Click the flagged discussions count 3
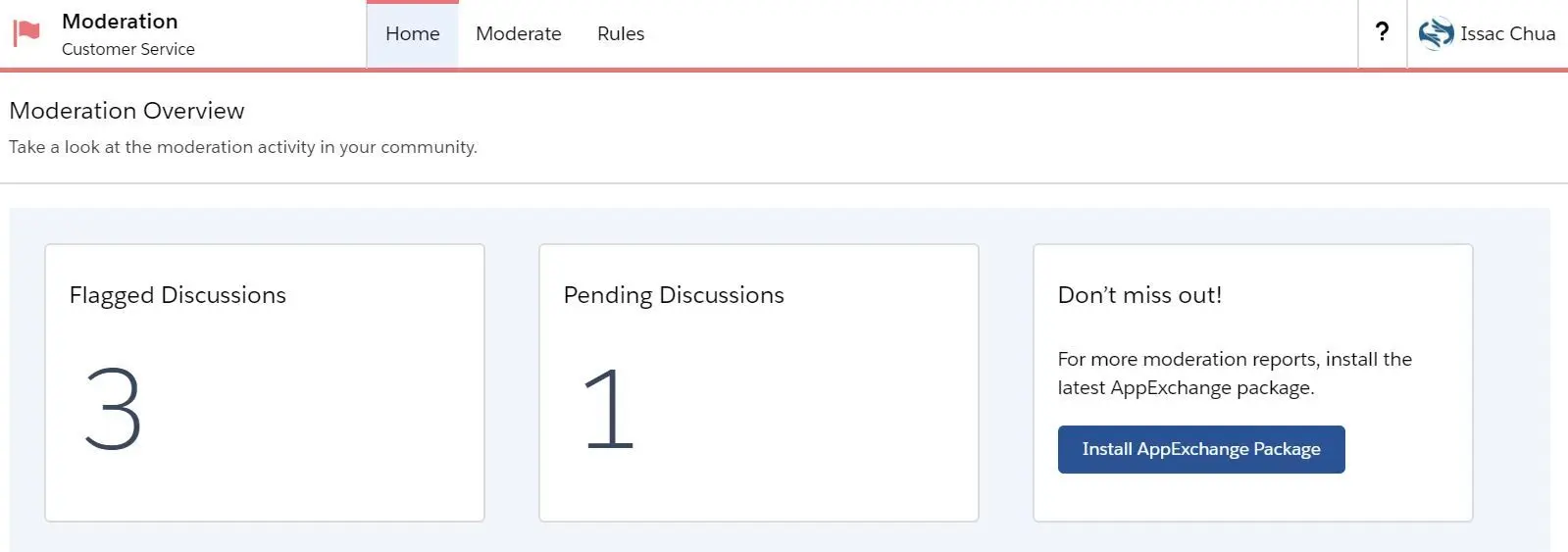Screen dimensions: 1568x552 tap(113, 409)
